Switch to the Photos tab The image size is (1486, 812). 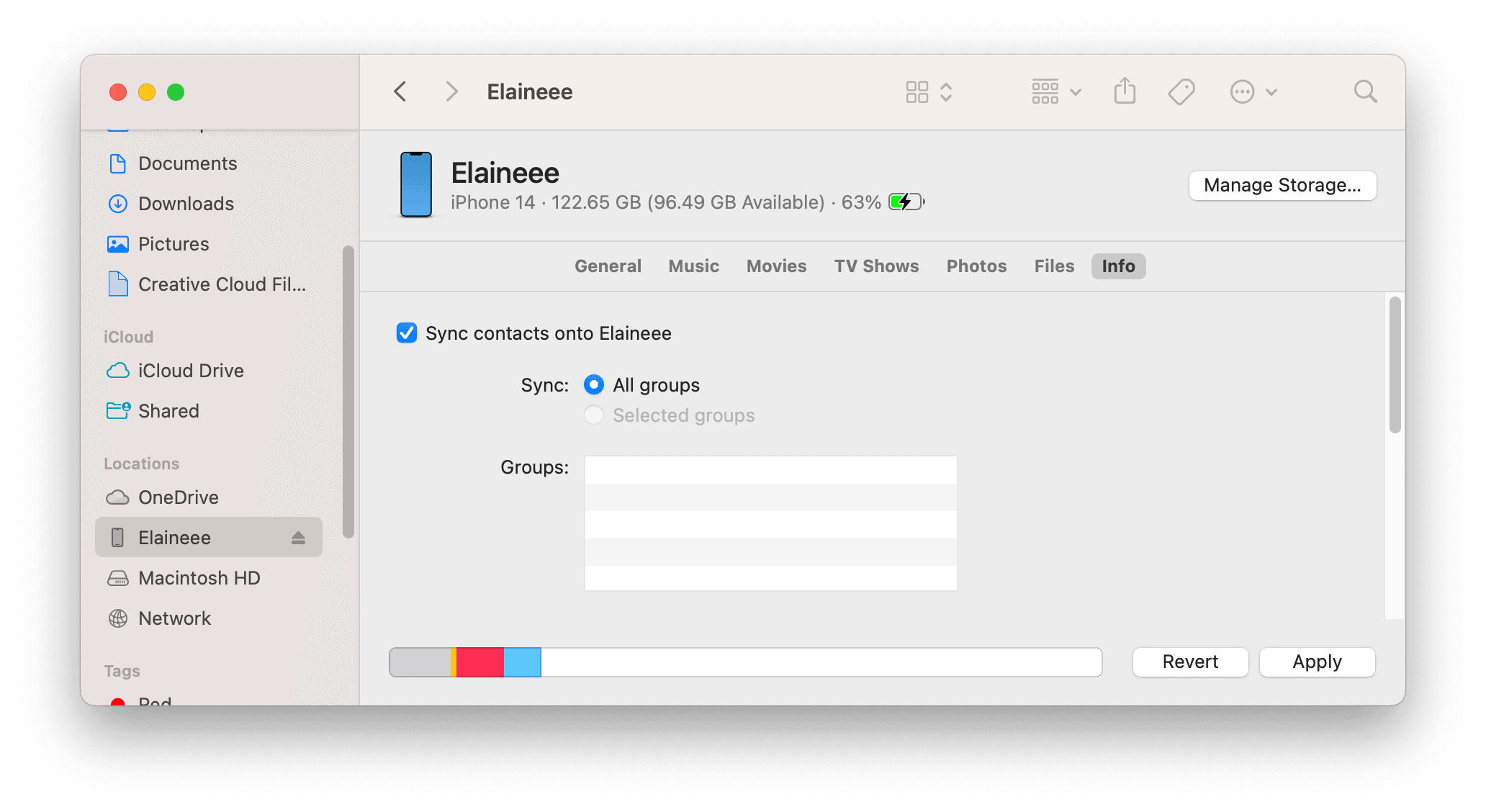coord(976,266)
